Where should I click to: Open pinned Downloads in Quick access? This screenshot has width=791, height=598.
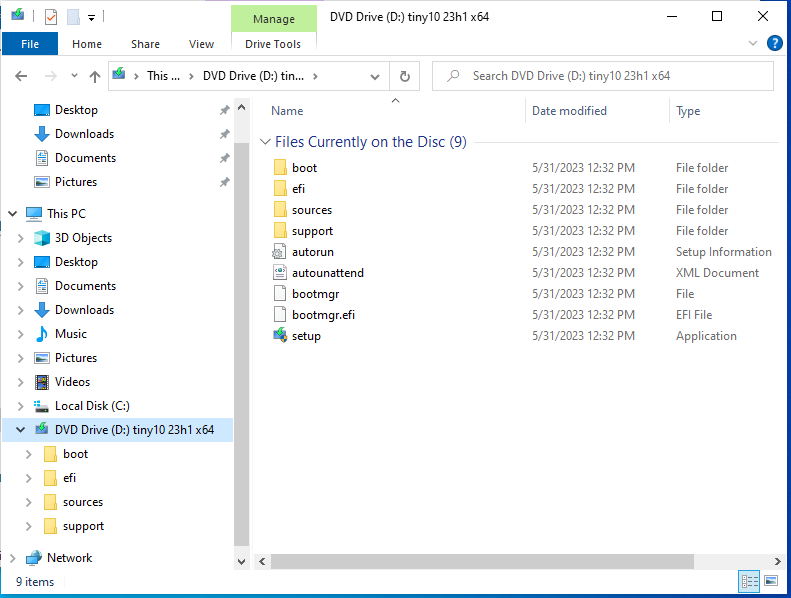pyautogui.click(x=84, y=134)
